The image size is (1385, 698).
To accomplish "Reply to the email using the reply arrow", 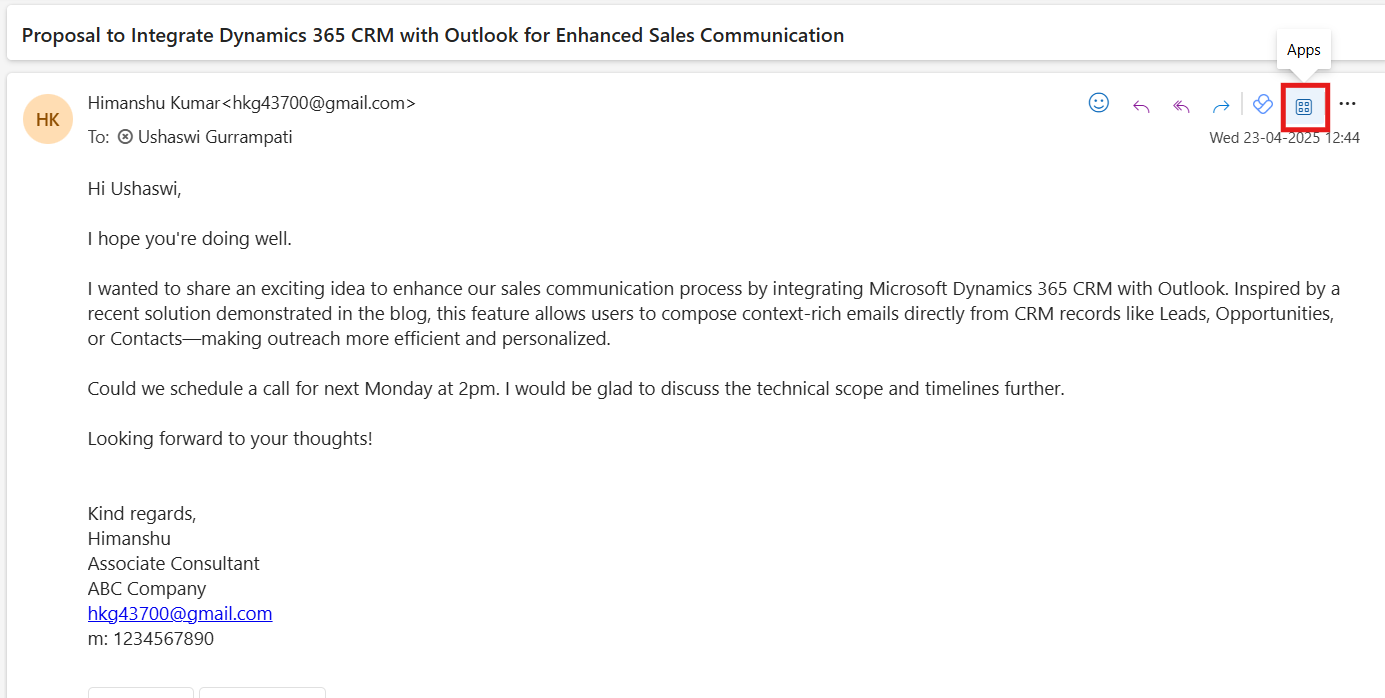I will pos(1141,106).
